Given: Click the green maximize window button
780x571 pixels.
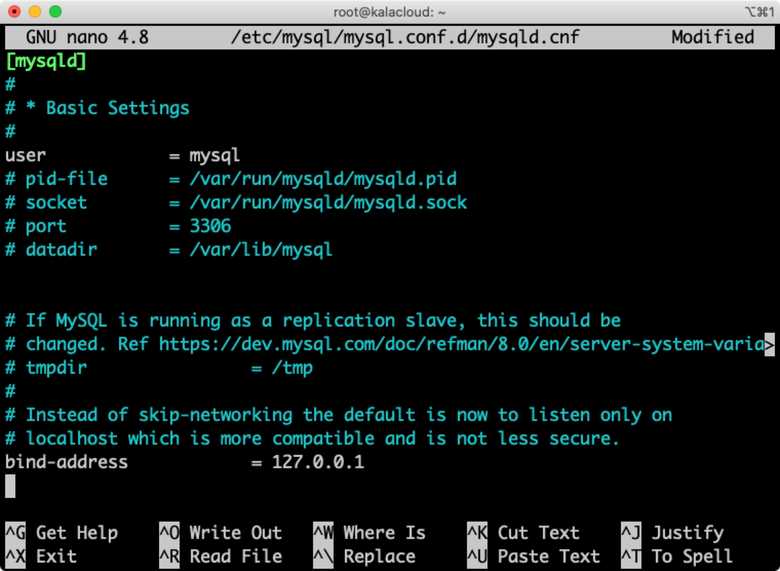Looking at the screenshot, I should coord(56,11).
